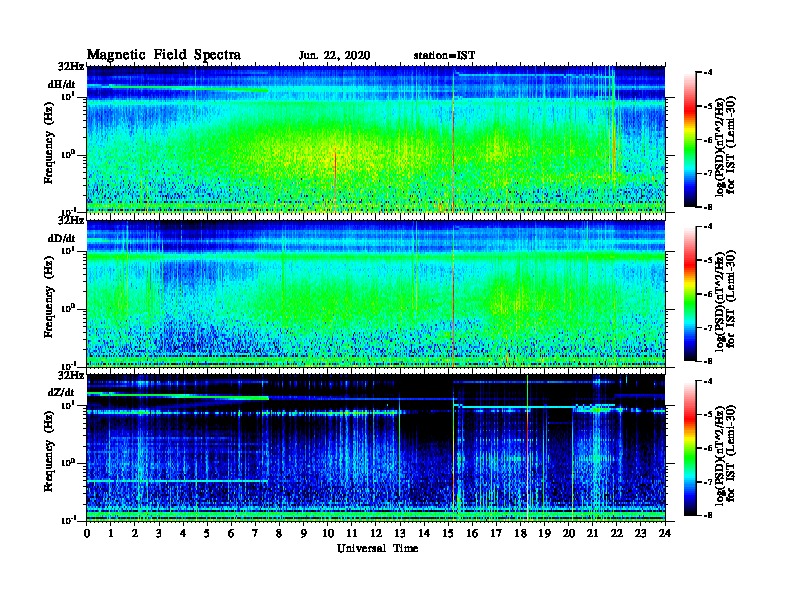Screen dimensions: 792x612
Task: Click the dH/dt panel's Frequency (Hz) axis label
Action: [48, 143]
